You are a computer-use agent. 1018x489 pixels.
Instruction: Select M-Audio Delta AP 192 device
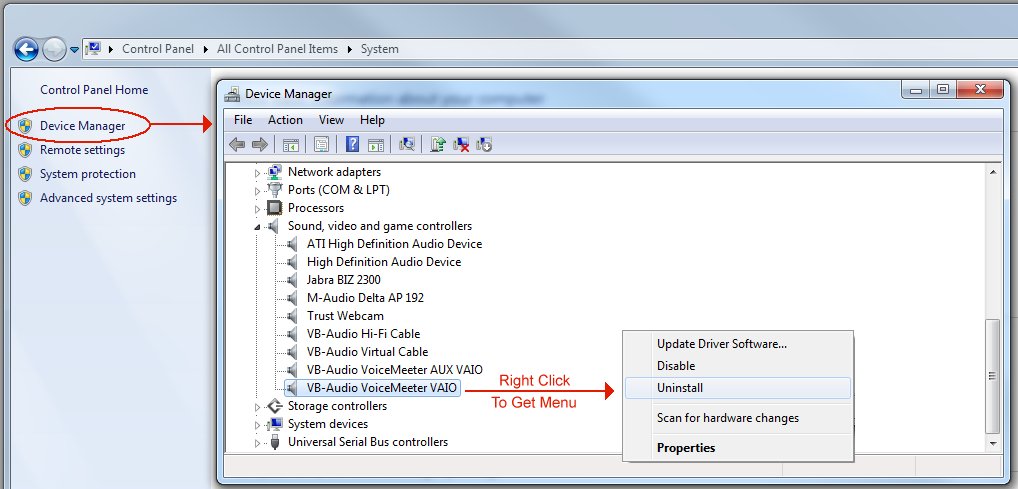(x=365, y=298)
